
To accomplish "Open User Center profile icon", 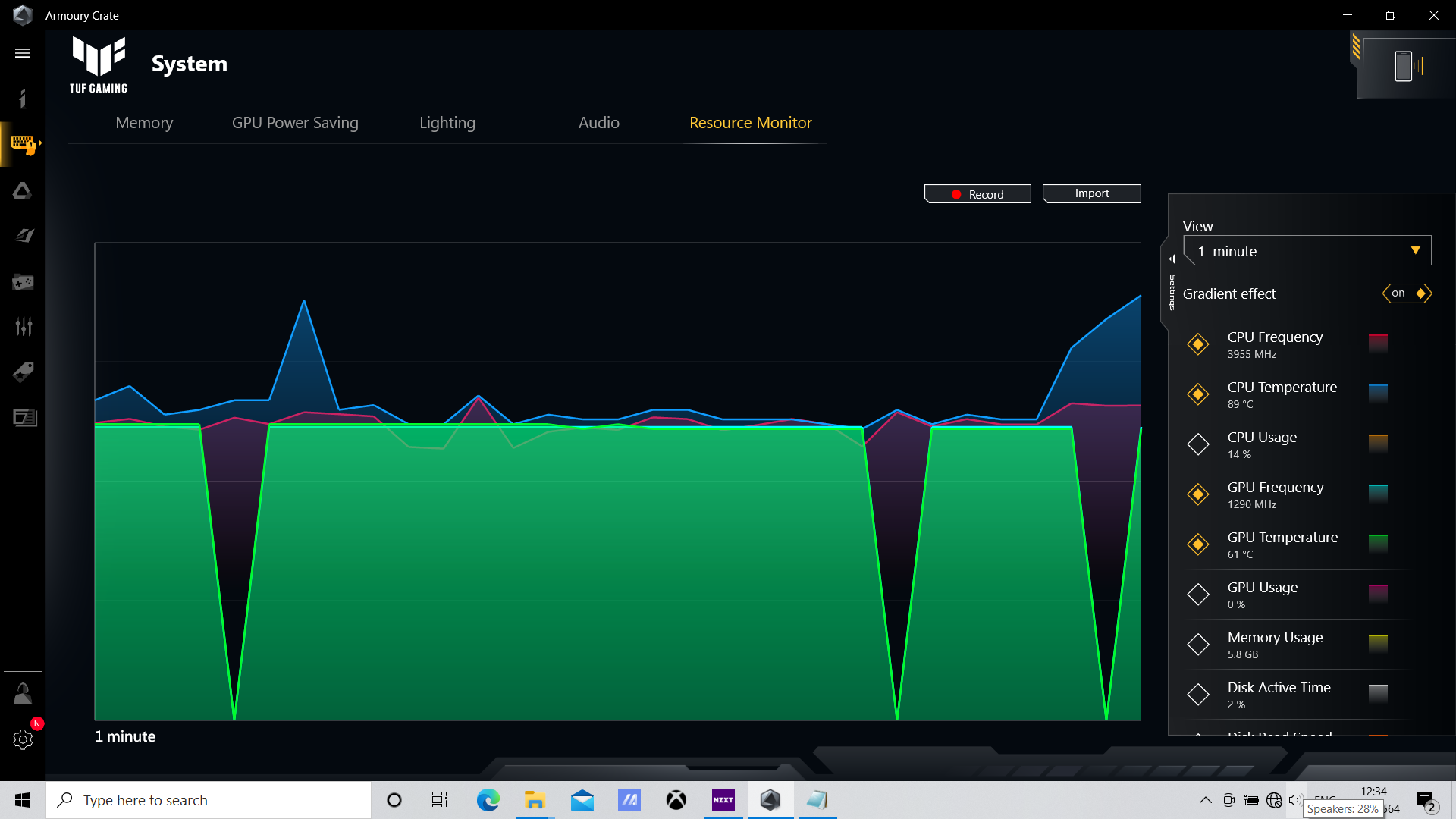I will pos(23,693).
